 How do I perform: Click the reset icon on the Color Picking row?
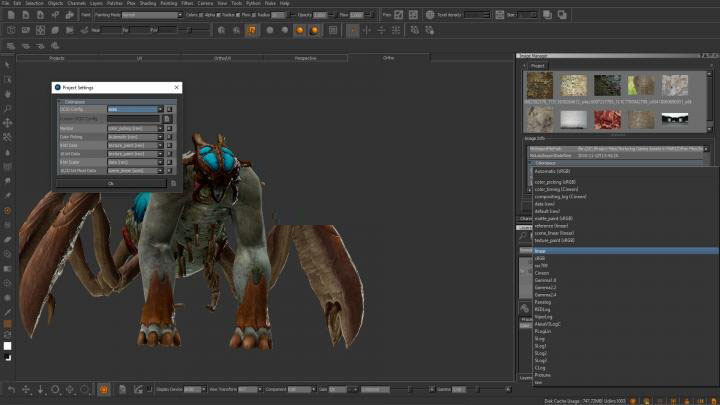click(169, 137)
